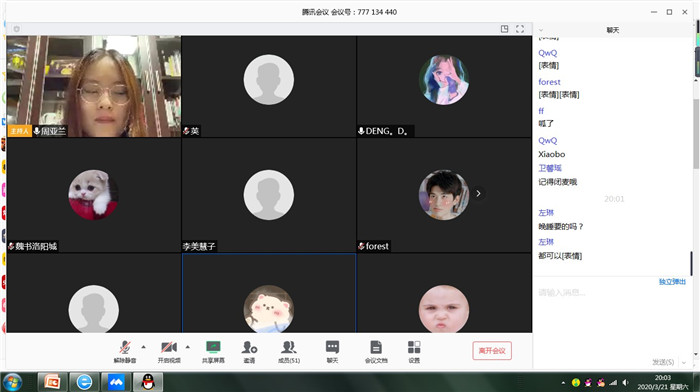Viewport: 700px width, 392px height.
Task: Click sender 卫馨瑶 in chat
Action: [x=550, y=168]
